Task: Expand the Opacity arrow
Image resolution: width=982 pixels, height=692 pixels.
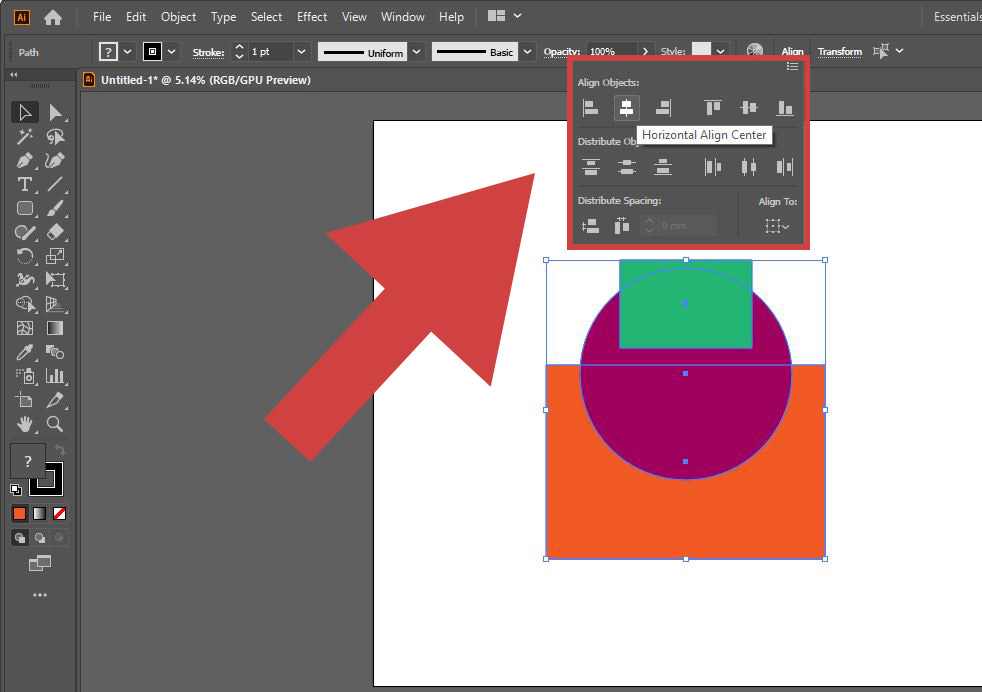Action: 646,51
